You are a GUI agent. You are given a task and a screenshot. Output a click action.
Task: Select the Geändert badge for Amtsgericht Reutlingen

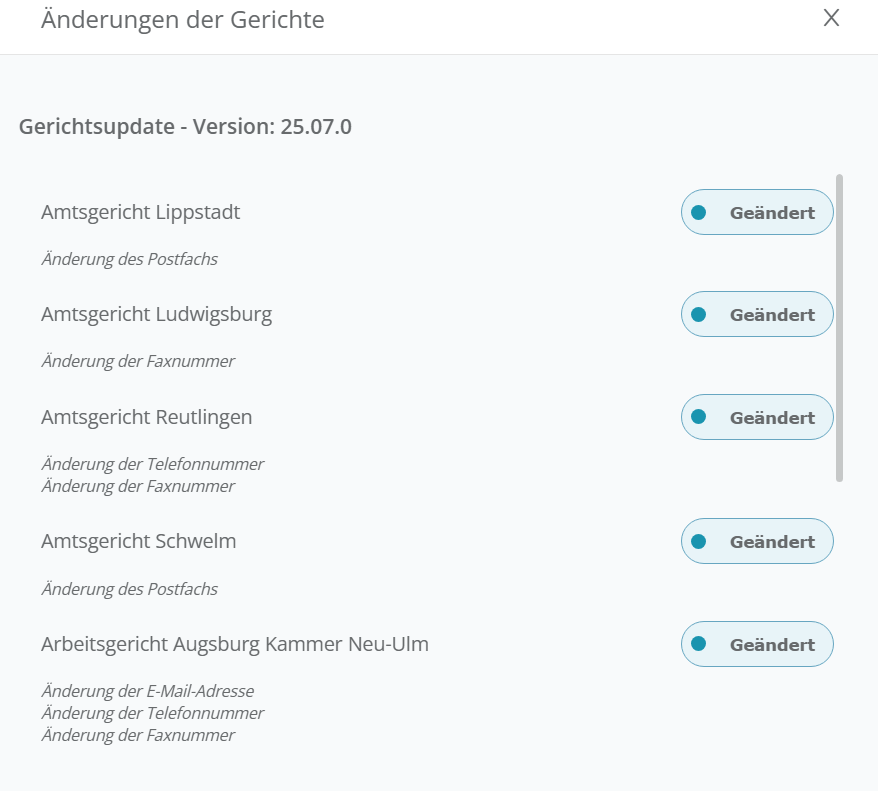(757, 417)
